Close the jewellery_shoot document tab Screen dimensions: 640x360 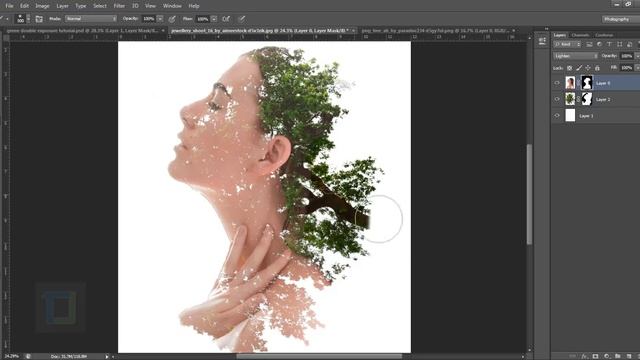click(x=353, y=31)
